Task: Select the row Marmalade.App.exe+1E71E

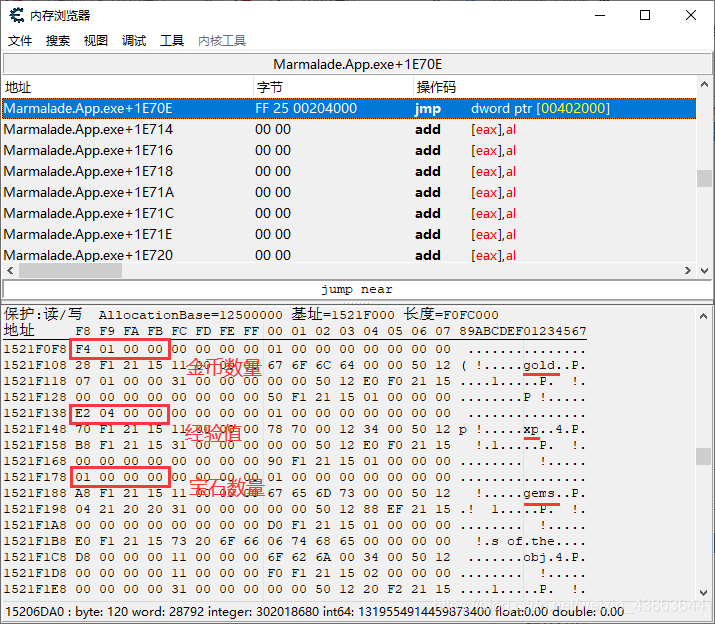Action: (349, 234)
